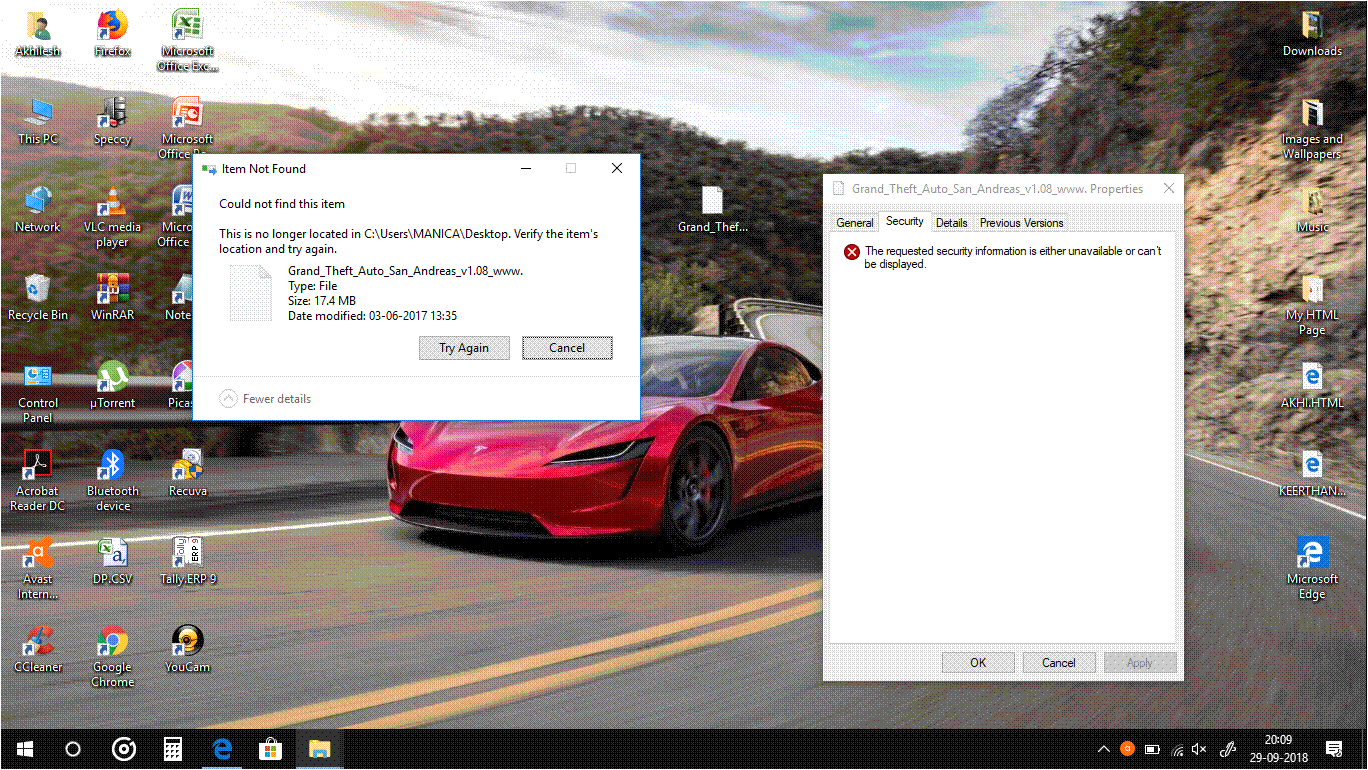Launch Speccy from the desktop

click(113, 122)
